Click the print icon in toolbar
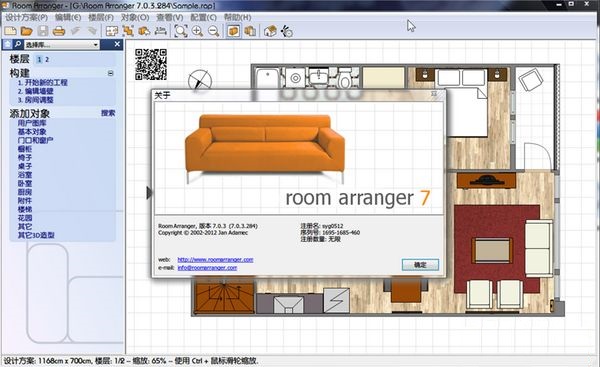600x367 pixels. click(x=59, y=31)
